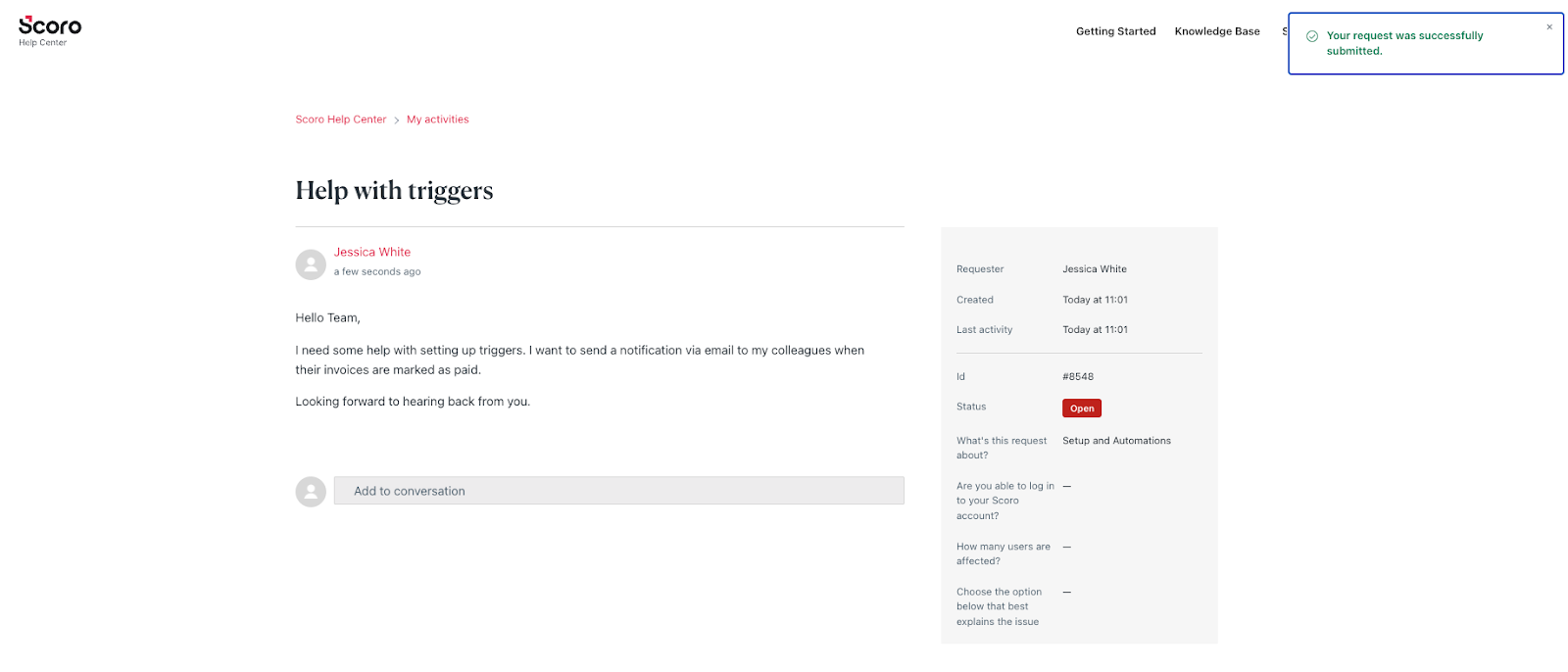Image resolution: width=1568 pixels, height=672 pixels.
Task: Open the Knowledge Base menu item
Action: (x=1217, y=31)
